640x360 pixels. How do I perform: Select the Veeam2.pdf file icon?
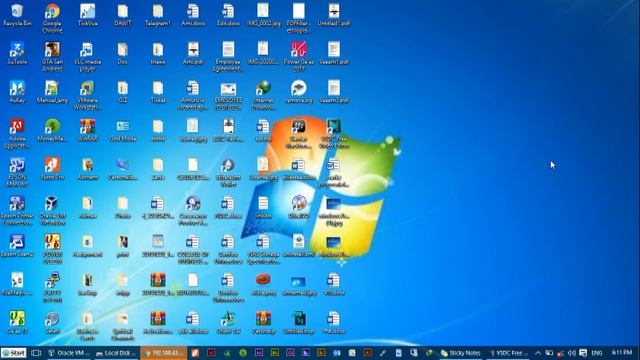[x=334, y=91]
